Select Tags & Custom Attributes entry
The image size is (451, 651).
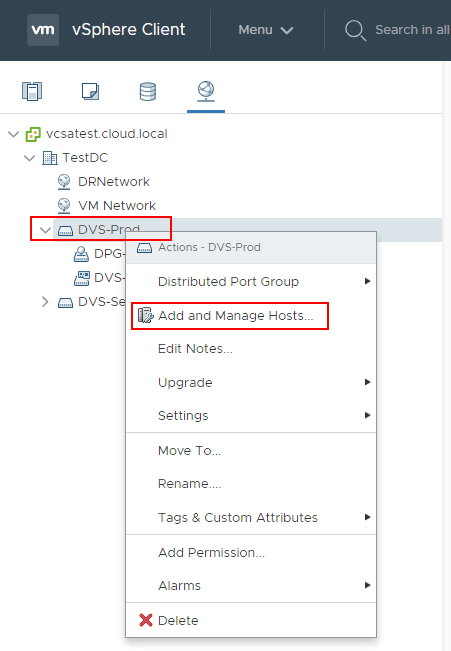[251, 517]
